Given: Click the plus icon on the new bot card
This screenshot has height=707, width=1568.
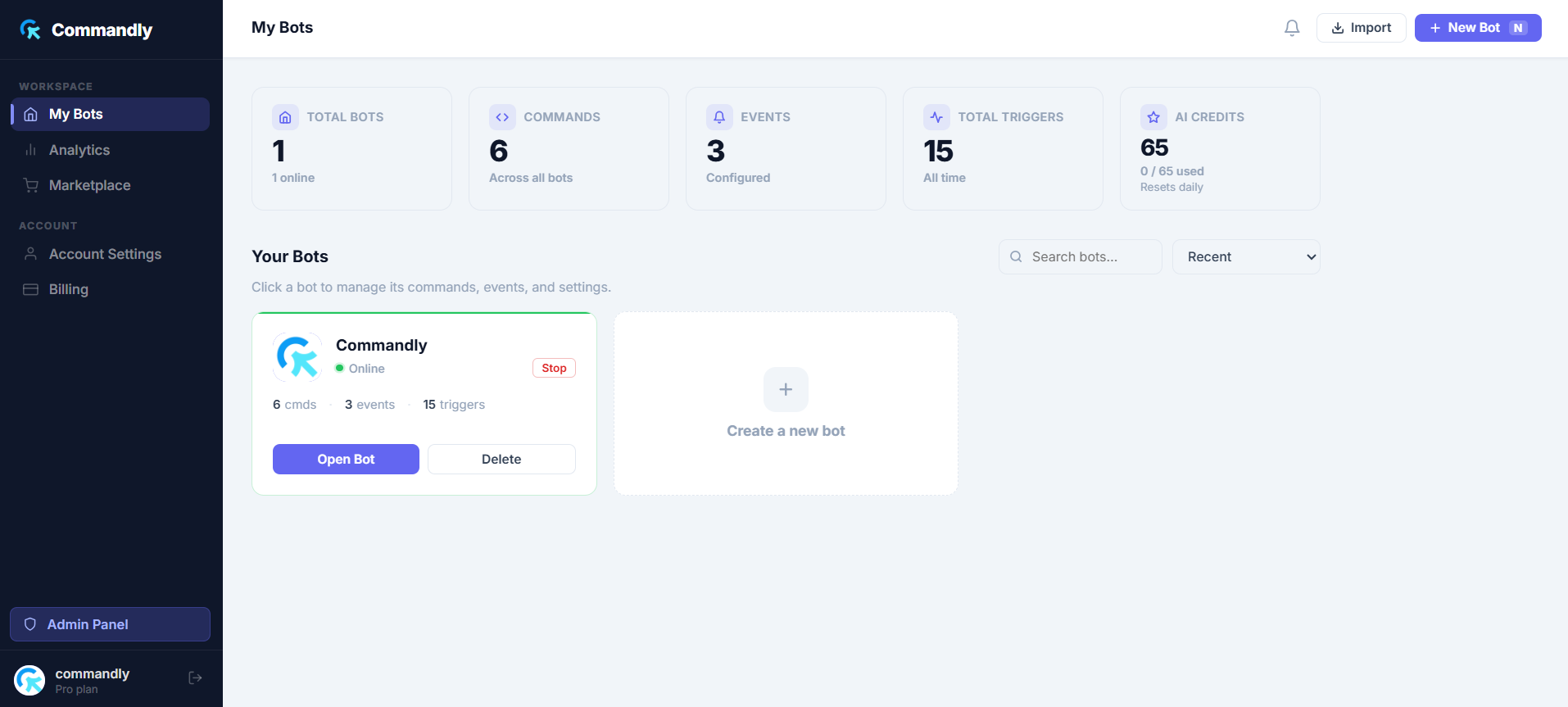Looking at the screenshot, I should pyautogui.click(x=786, y=389).
